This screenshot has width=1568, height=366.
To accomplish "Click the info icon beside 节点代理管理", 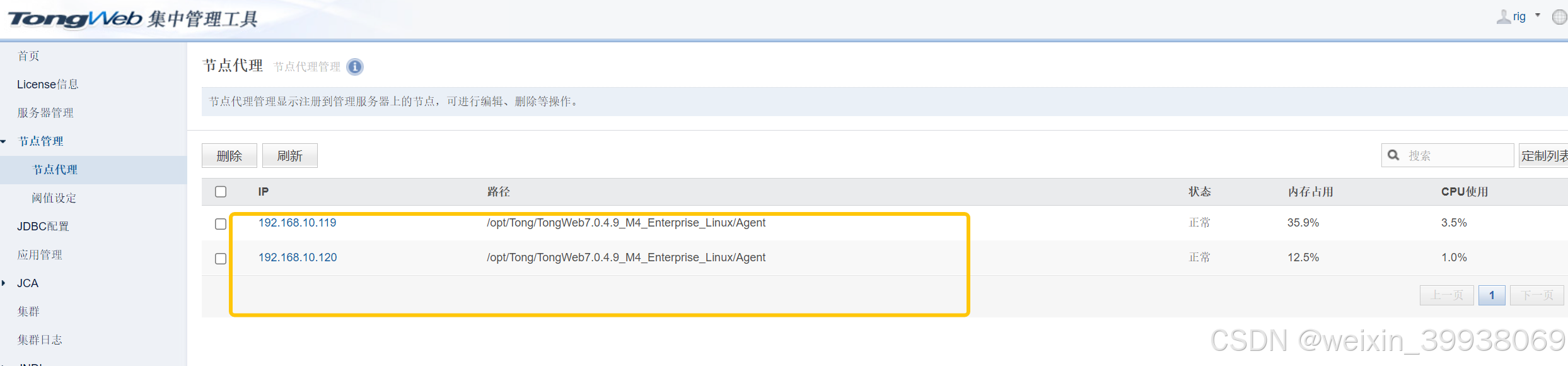I will pos(355,67).
